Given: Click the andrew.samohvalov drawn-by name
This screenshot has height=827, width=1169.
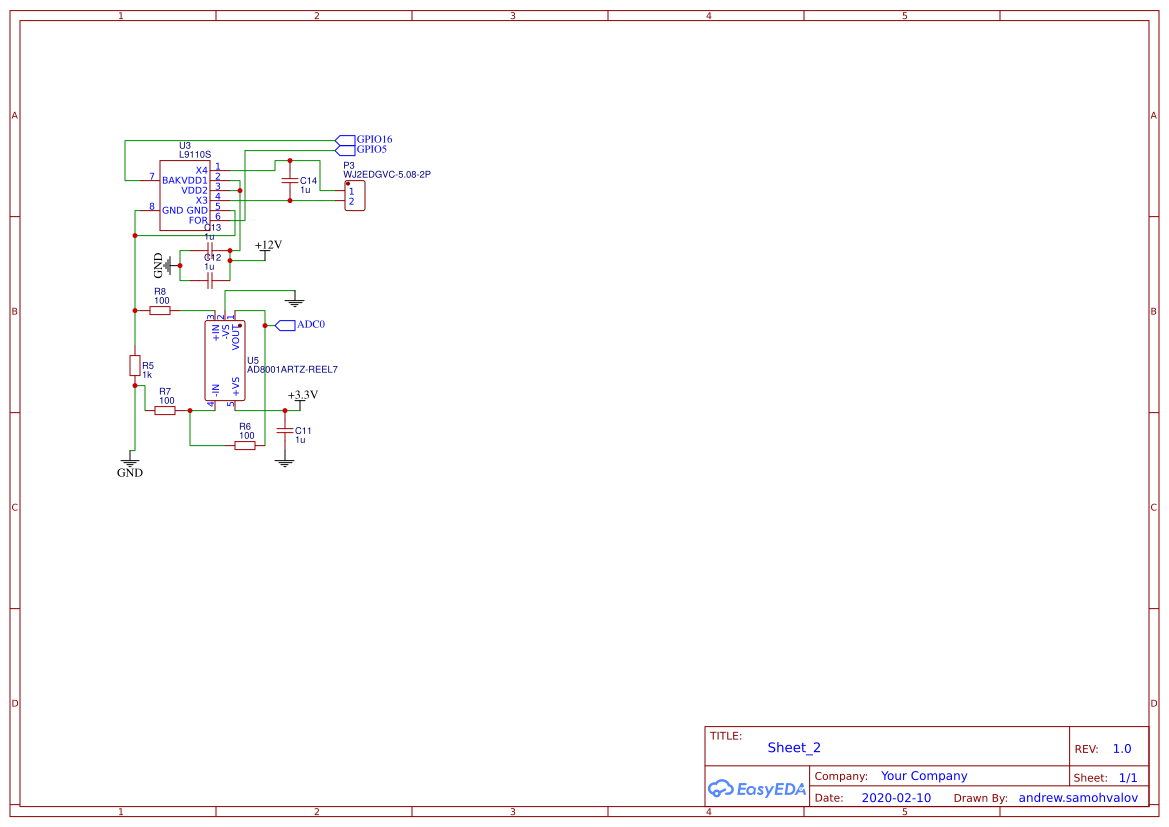Looking at the screenshot, I should pos(1078,798).
